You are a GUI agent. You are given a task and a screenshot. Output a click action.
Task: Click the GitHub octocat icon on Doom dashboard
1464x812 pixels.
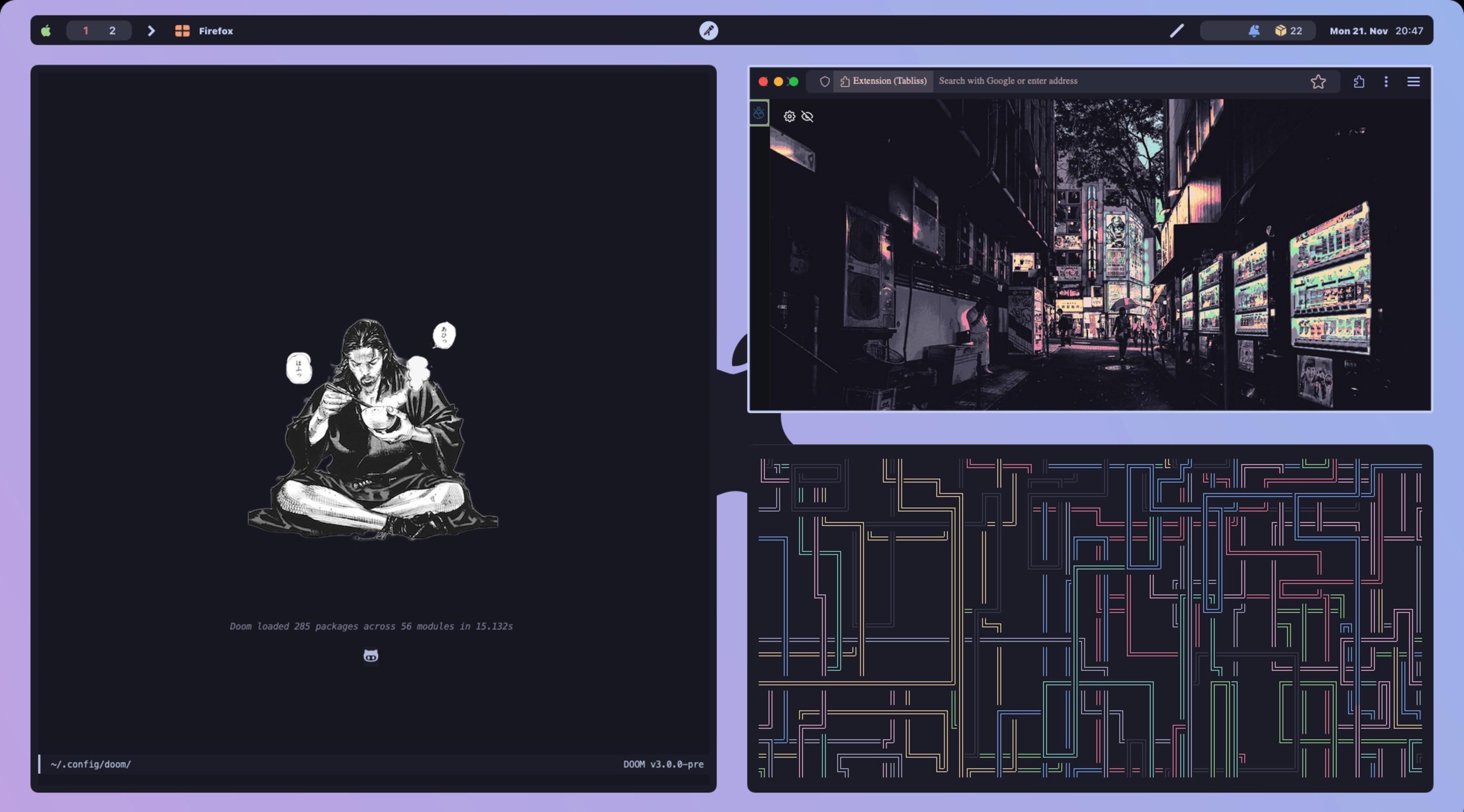tap(371, 655)
